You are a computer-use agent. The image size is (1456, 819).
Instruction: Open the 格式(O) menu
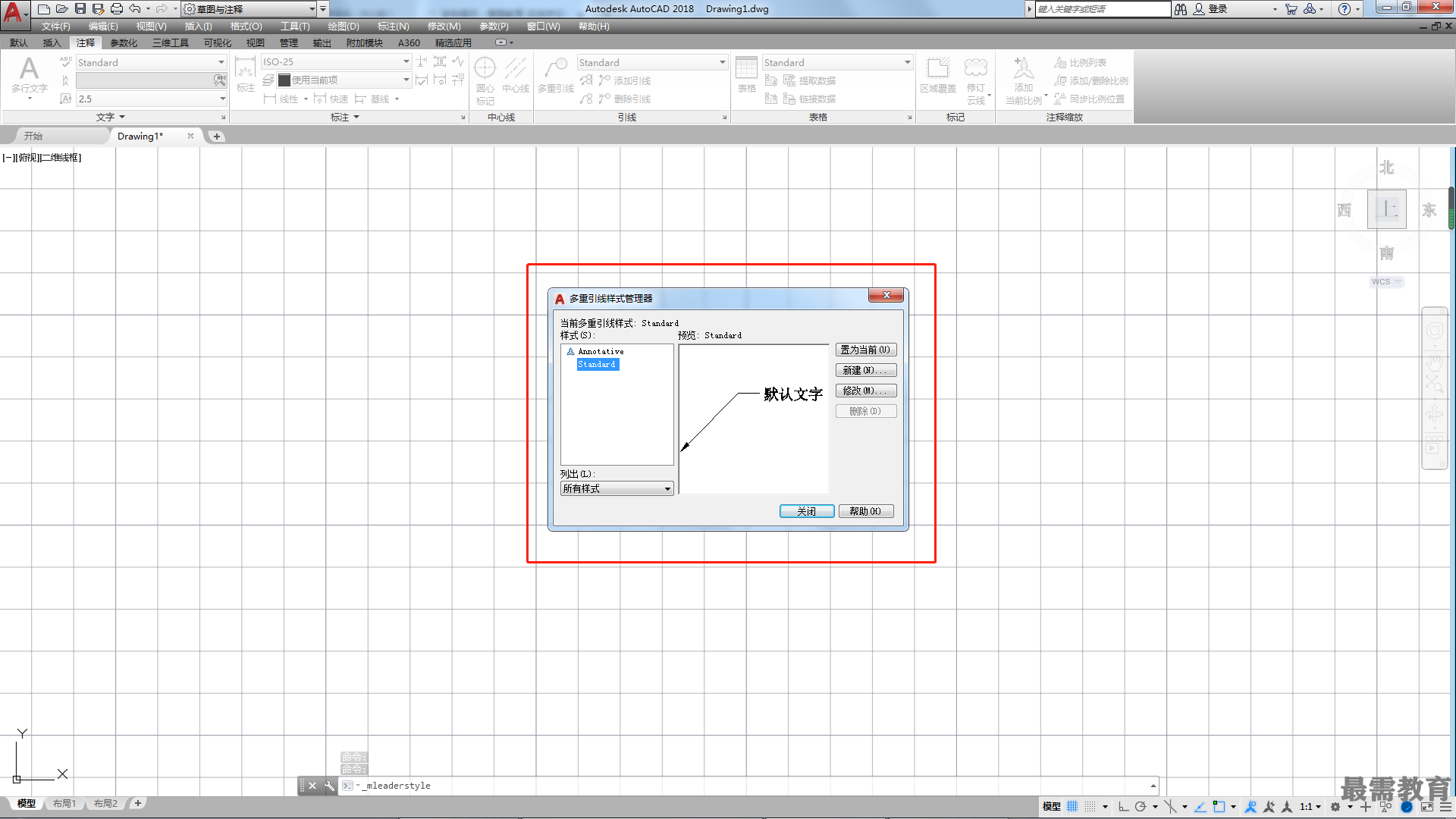click(246, 27)
